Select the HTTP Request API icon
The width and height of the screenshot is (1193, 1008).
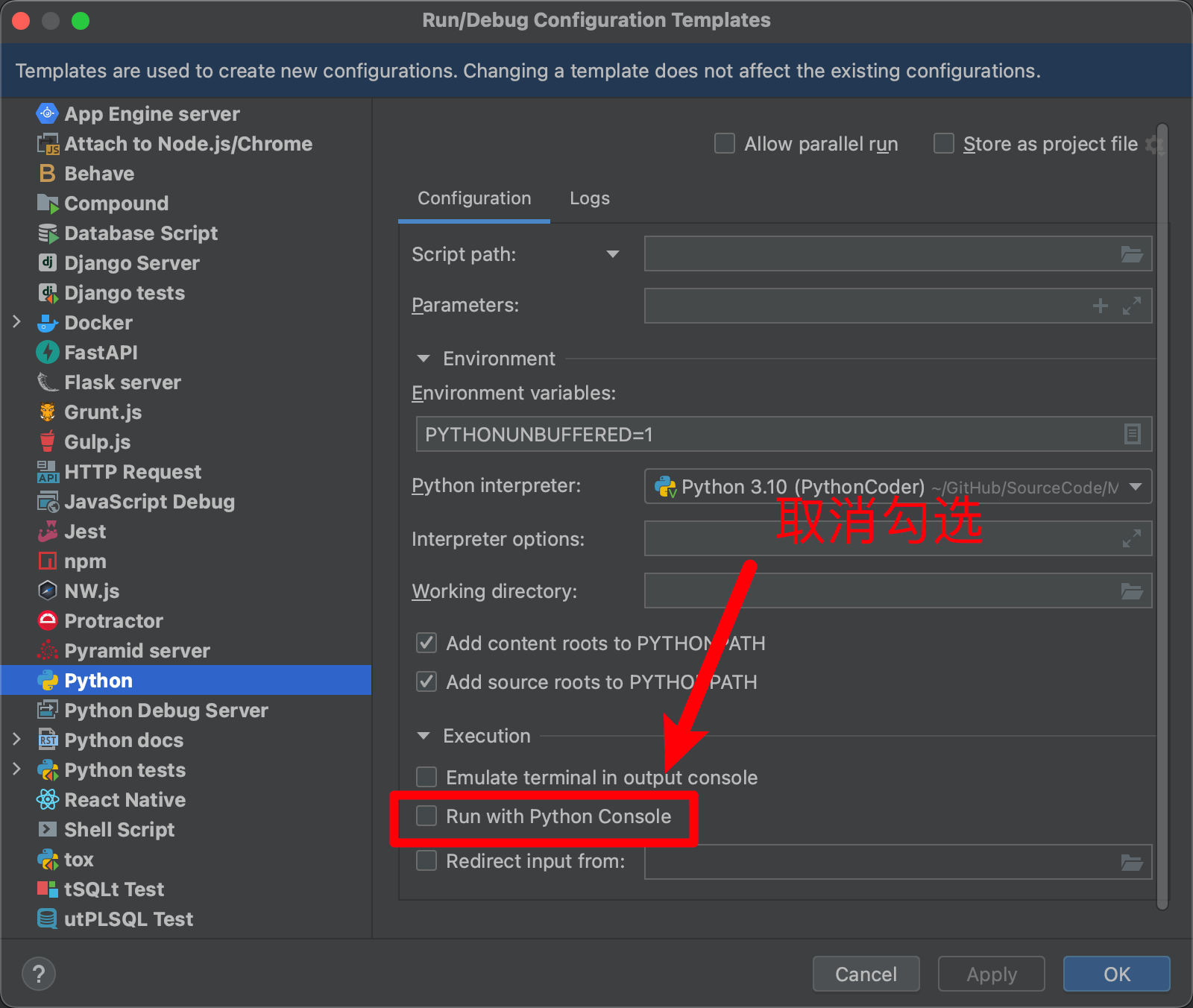tap(47, 471)
